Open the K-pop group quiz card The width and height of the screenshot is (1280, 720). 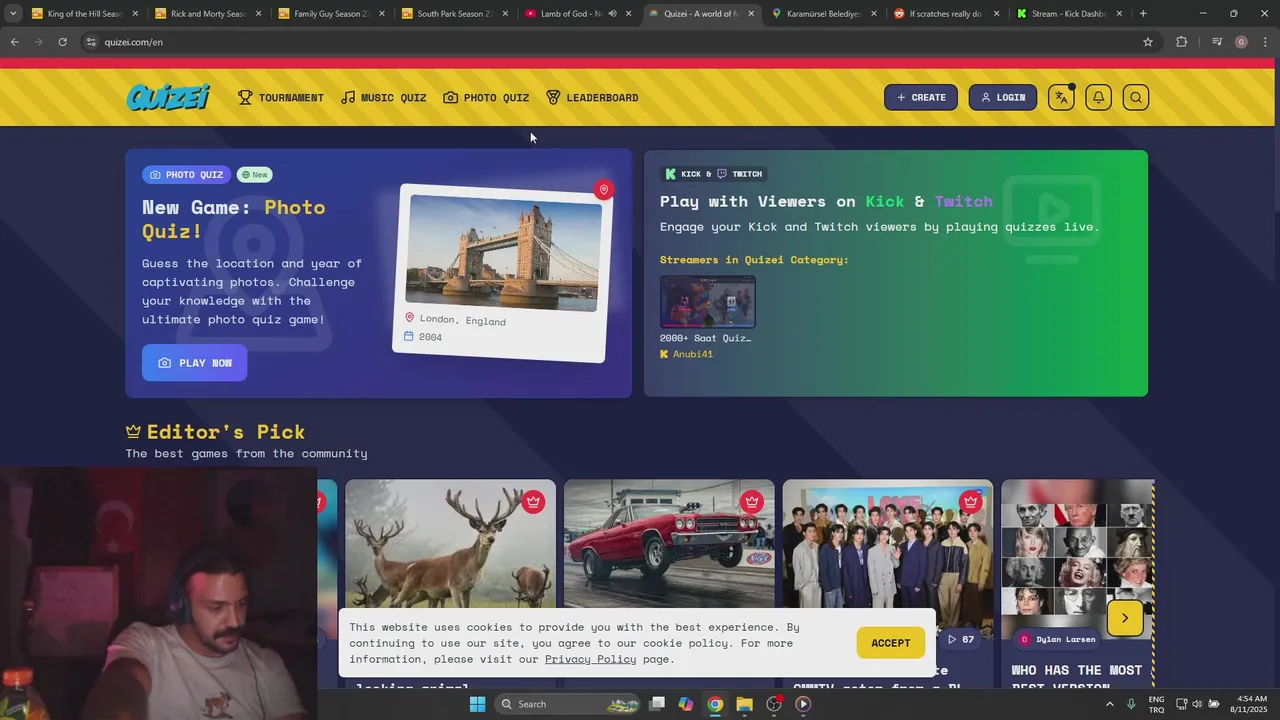coord(888,583)
